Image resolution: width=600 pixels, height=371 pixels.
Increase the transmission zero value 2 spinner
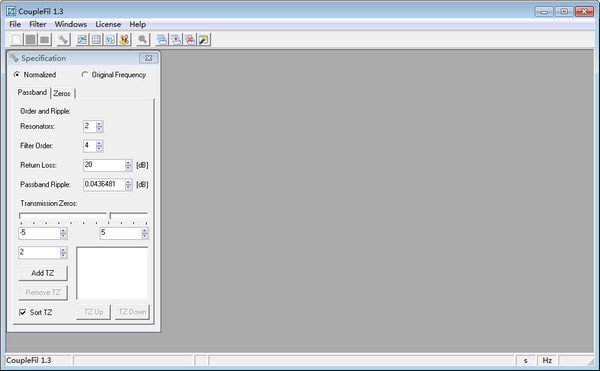click(x=64, y=250)
